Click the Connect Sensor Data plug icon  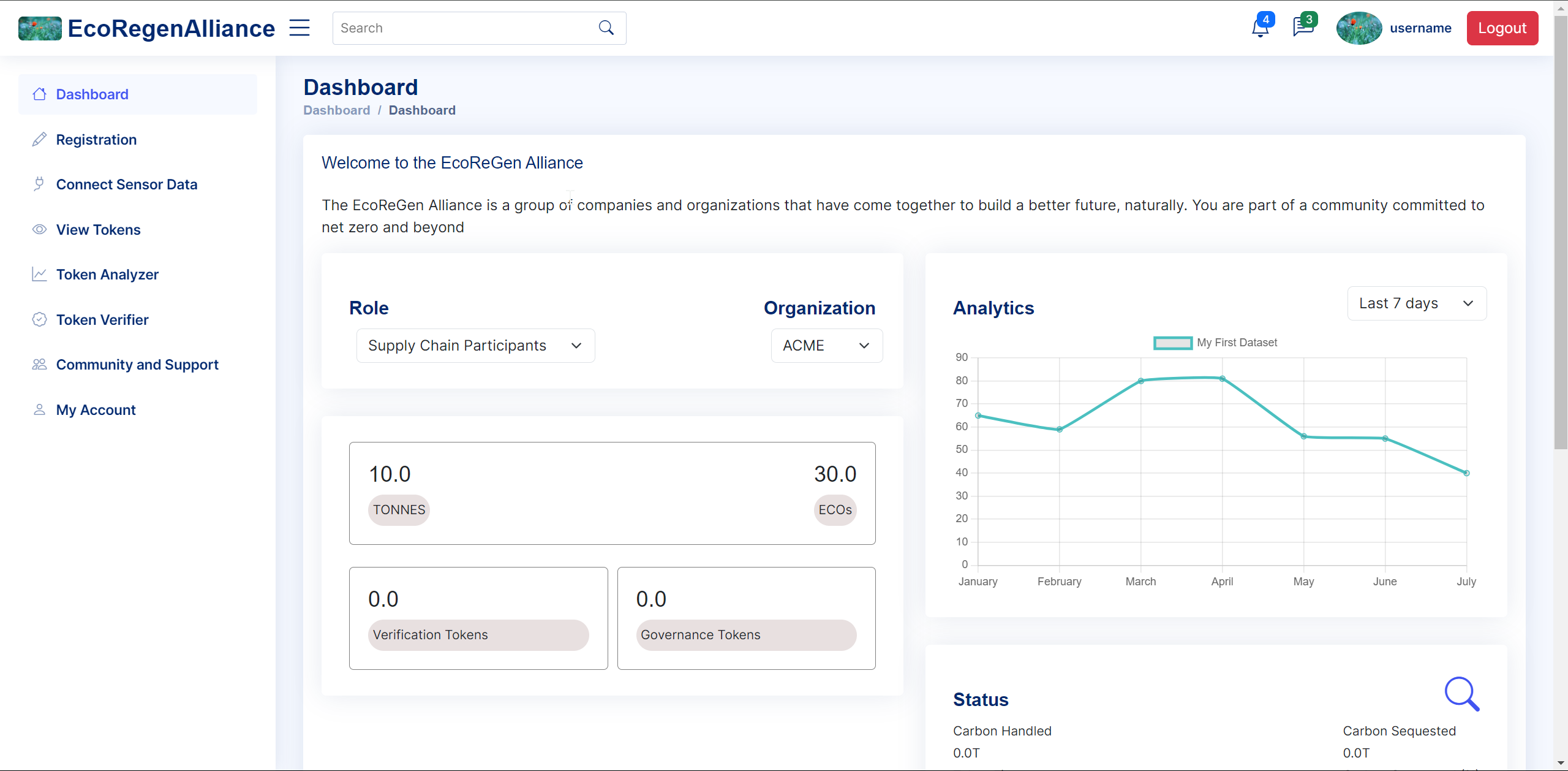tap(39, 184)
